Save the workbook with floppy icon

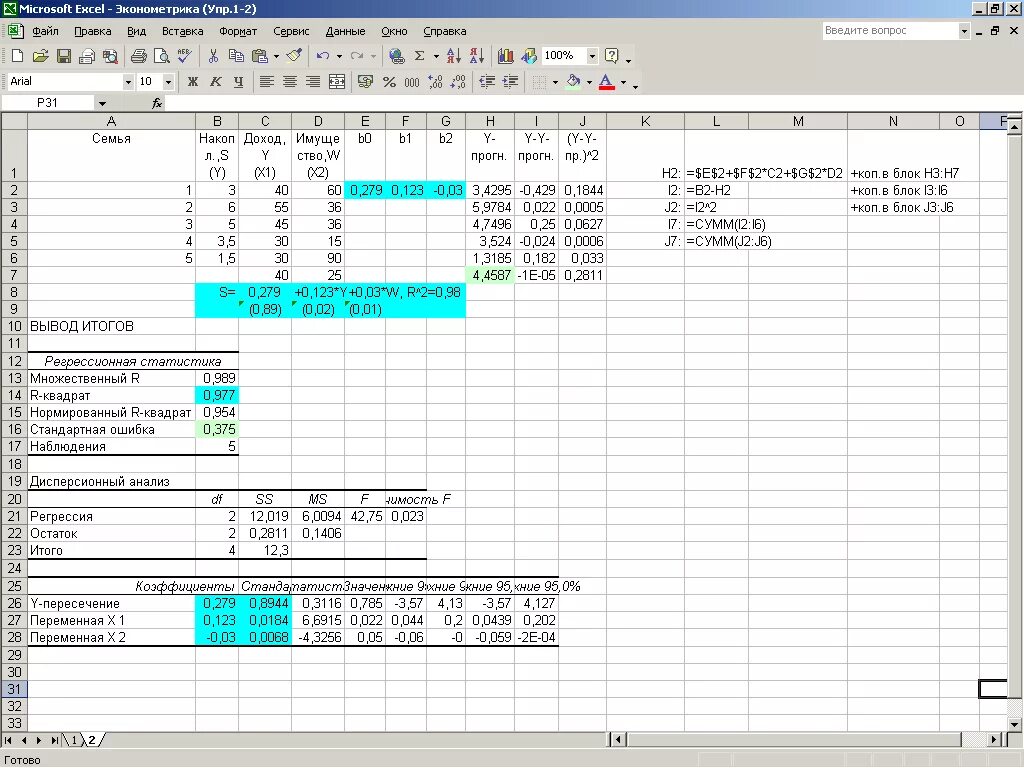coord(63,56)
